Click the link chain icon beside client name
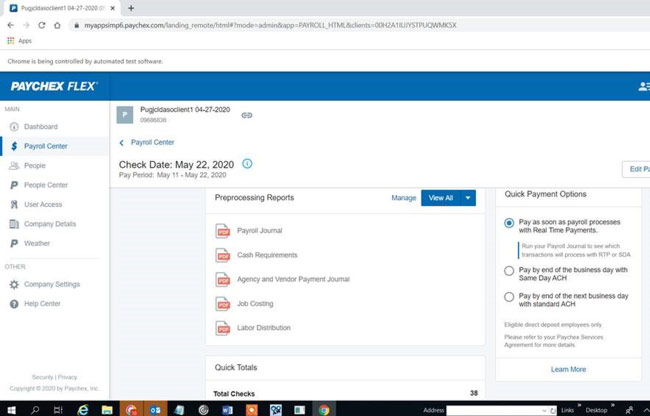Screen dimensions: 650x416 (x=247, y=115)
